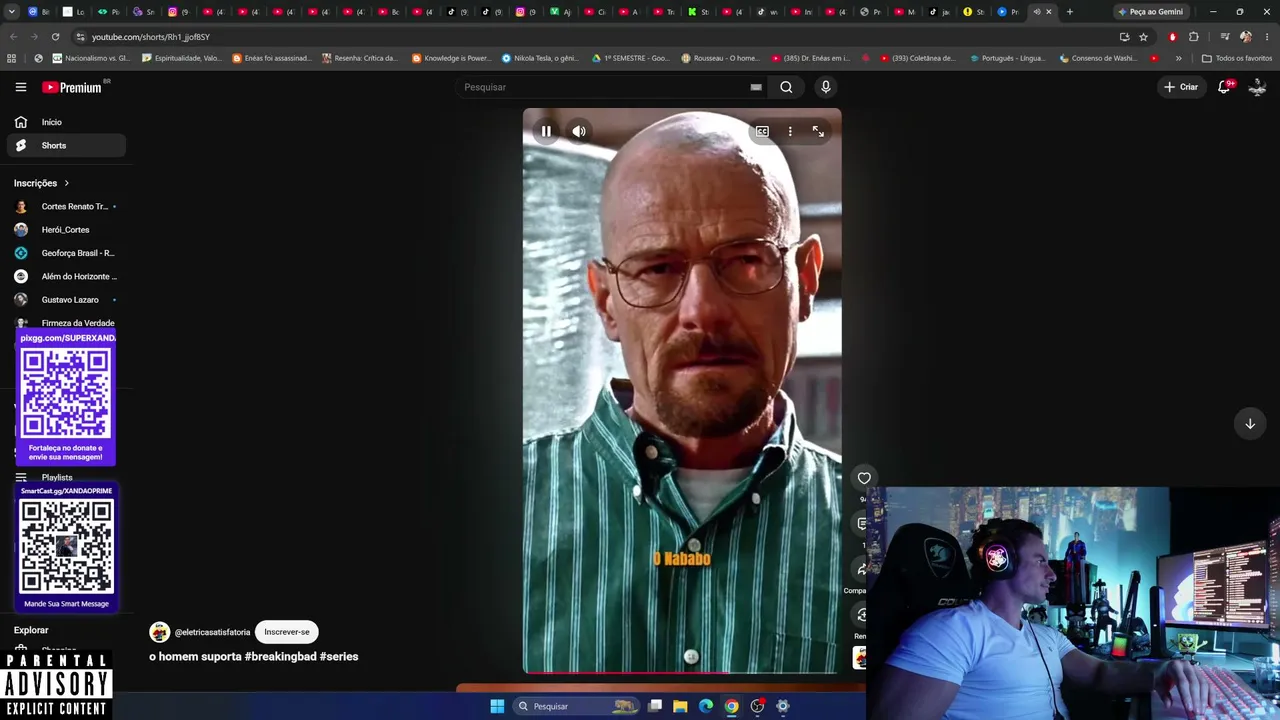Show more bookmarks with the overflow chevron
The width and height of the screenshot is (1280, 720).
click(x=1178, y=58)
